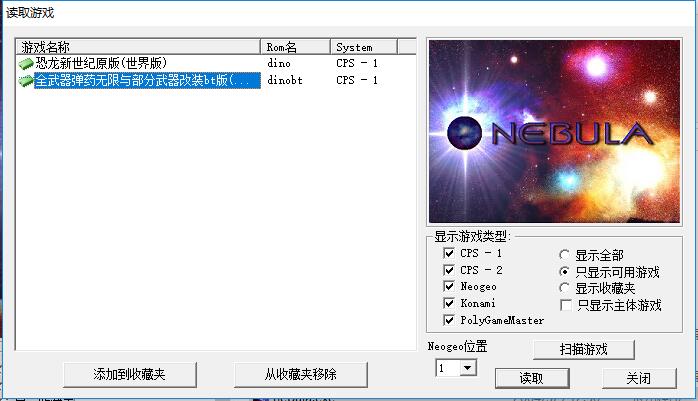
Task: Enable the 只显示主体游戏 checkbox
Action: (566, 305)
